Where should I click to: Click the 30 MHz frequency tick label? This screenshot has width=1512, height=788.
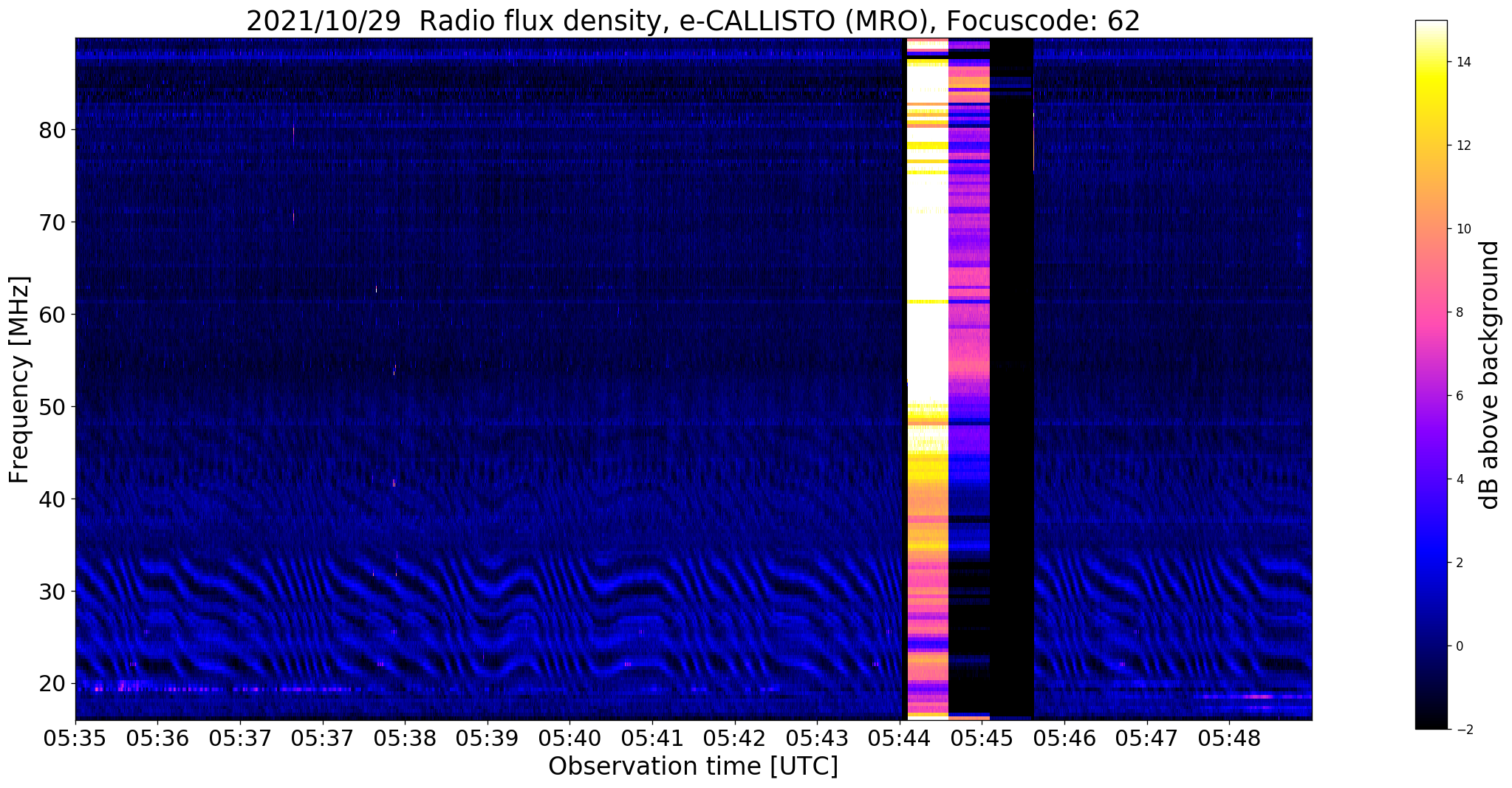coord(52,592)
